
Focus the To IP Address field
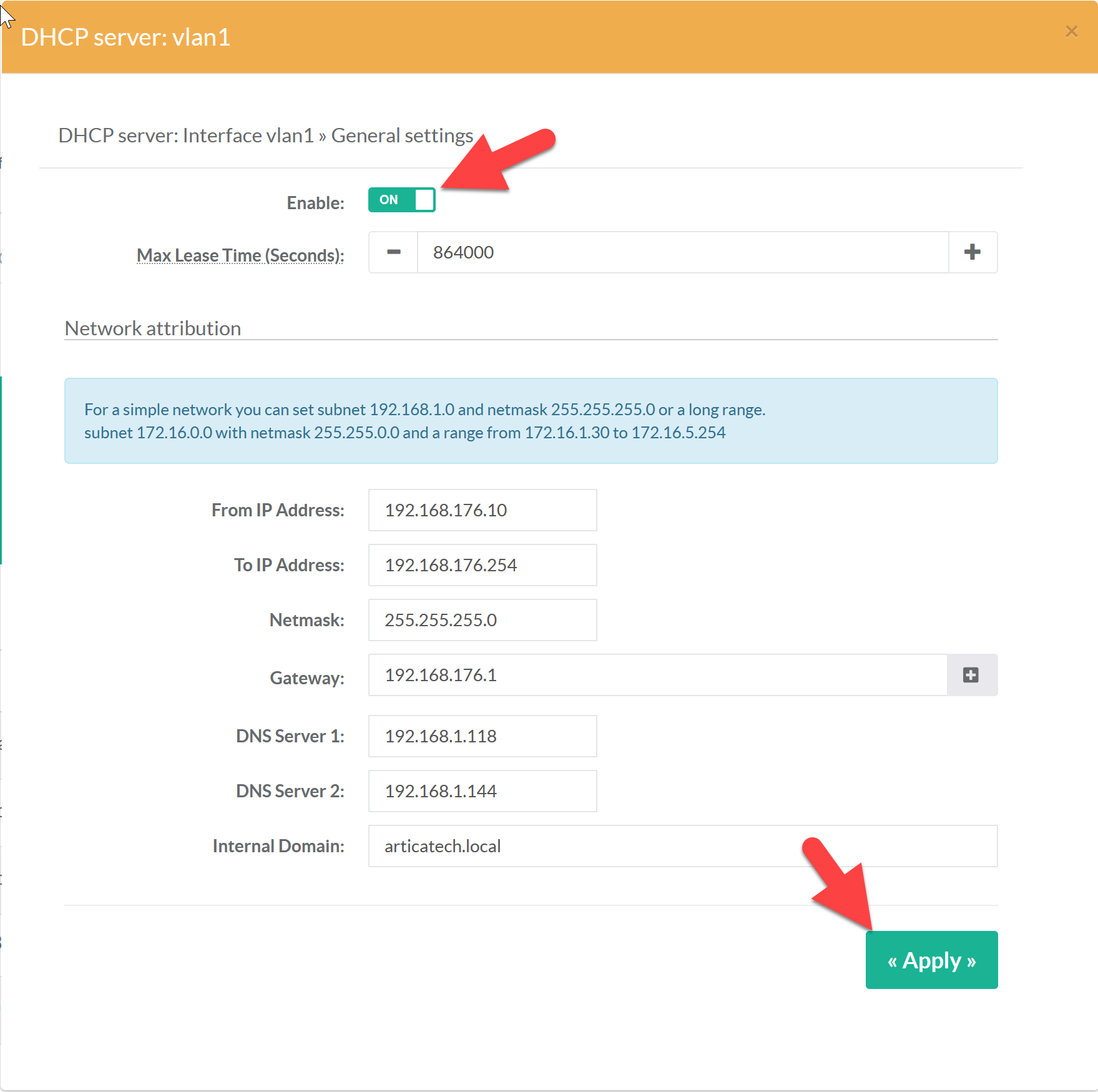[482, 565]
